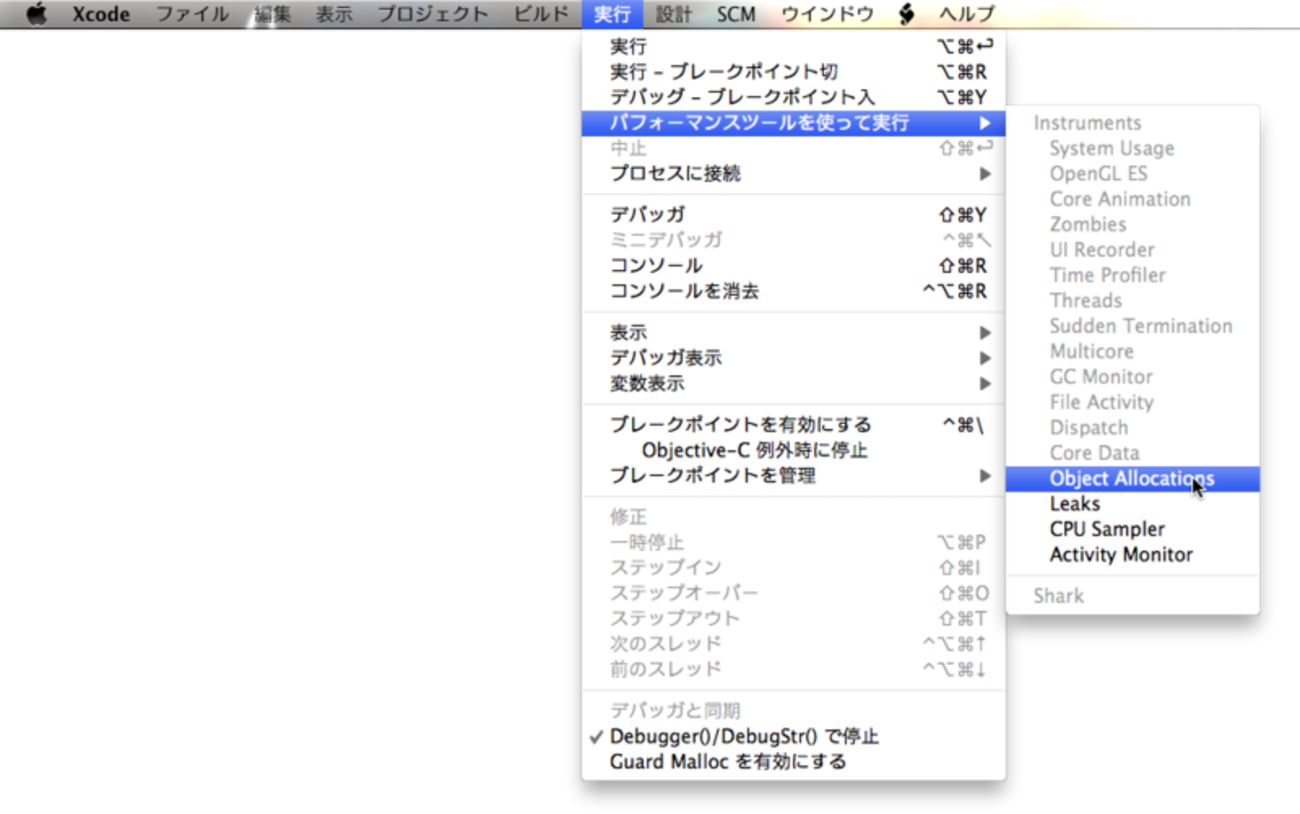
Task: Select the greyed-out Shark item
Action: pos(1133,596)
